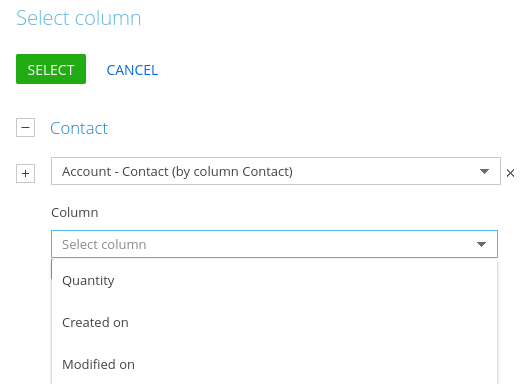Select the Created on option row

pos(275,323)
